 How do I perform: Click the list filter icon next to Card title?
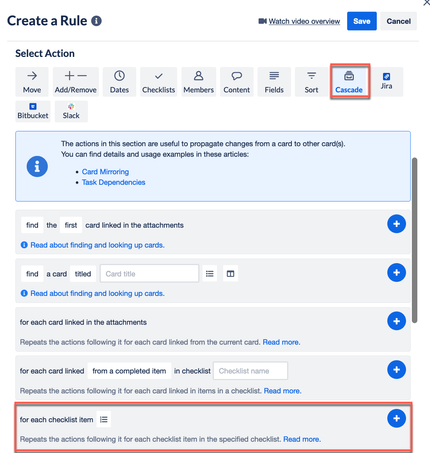point(210,274)
